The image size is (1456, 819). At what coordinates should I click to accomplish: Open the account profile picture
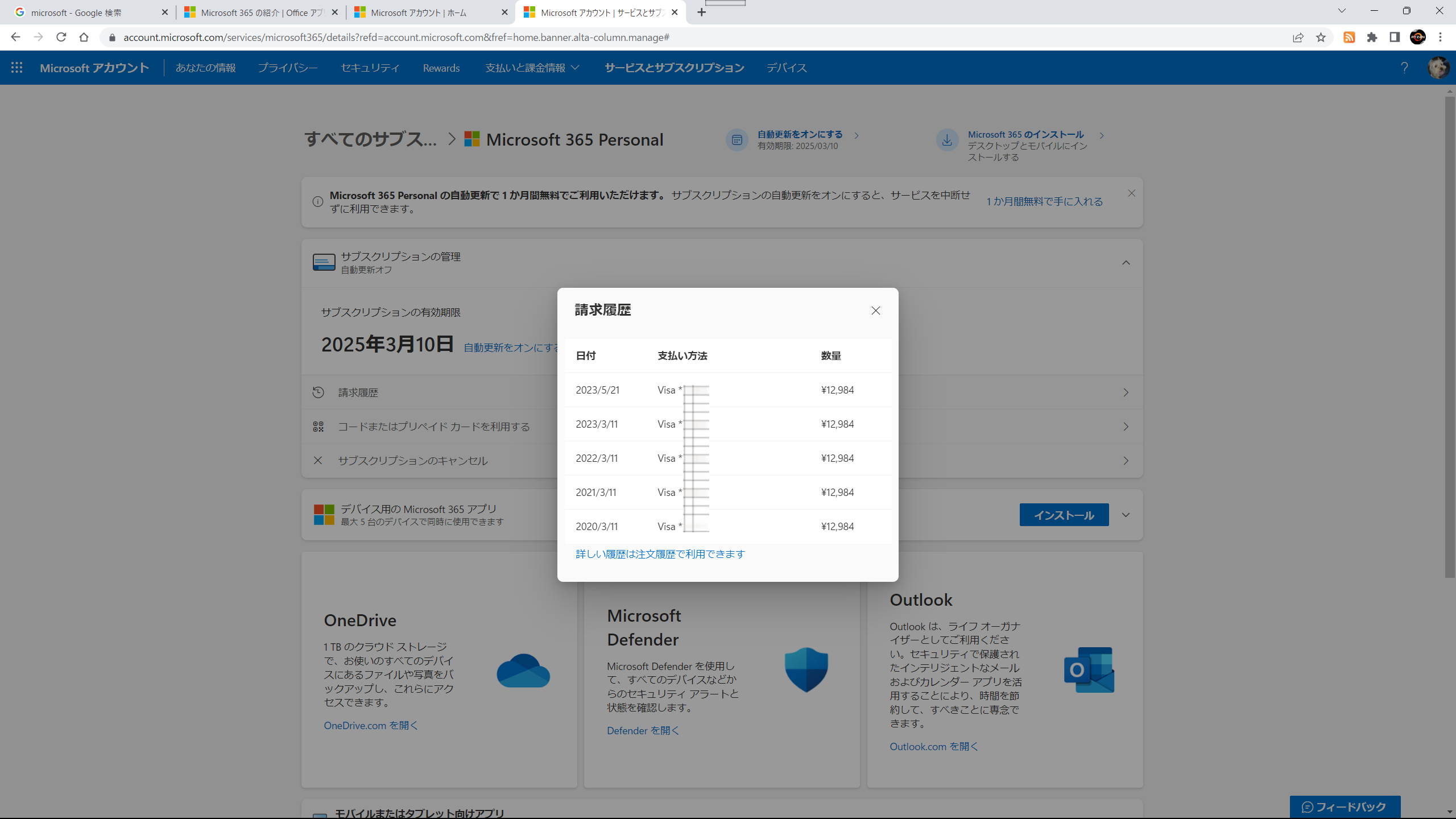click(x=1438, y=68)
